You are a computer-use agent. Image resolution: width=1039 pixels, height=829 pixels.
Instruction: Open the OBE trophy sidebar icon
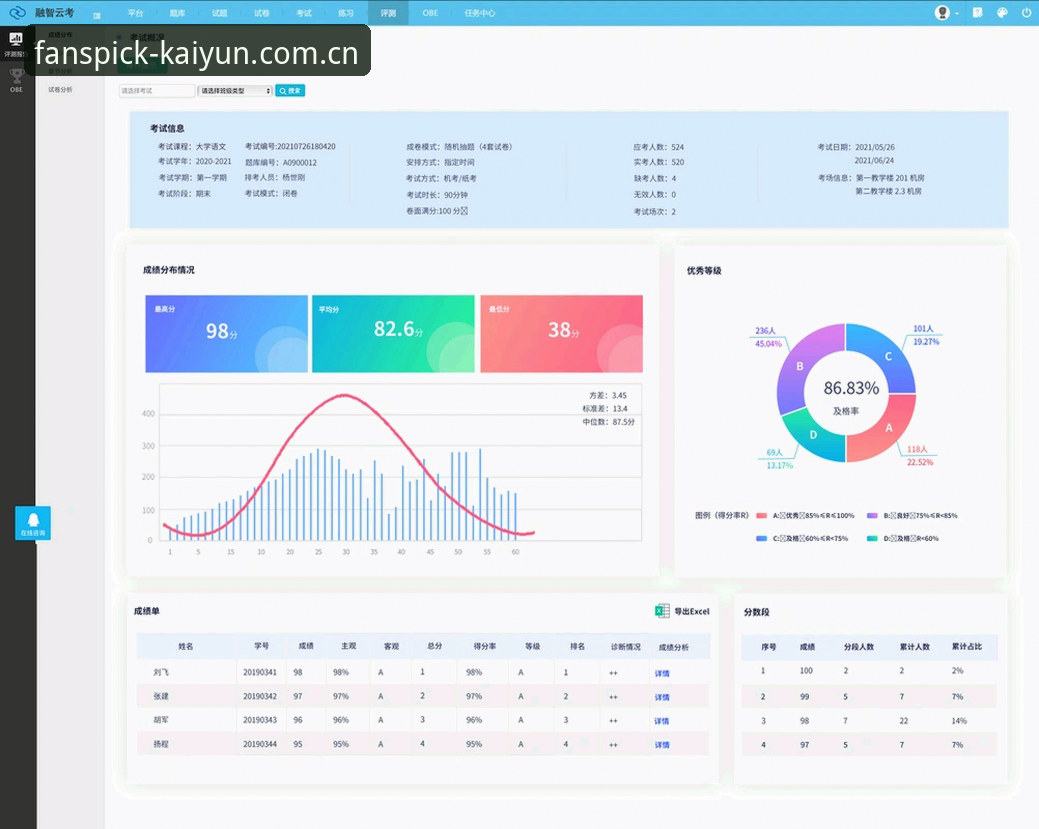click(x=17, y=76)
